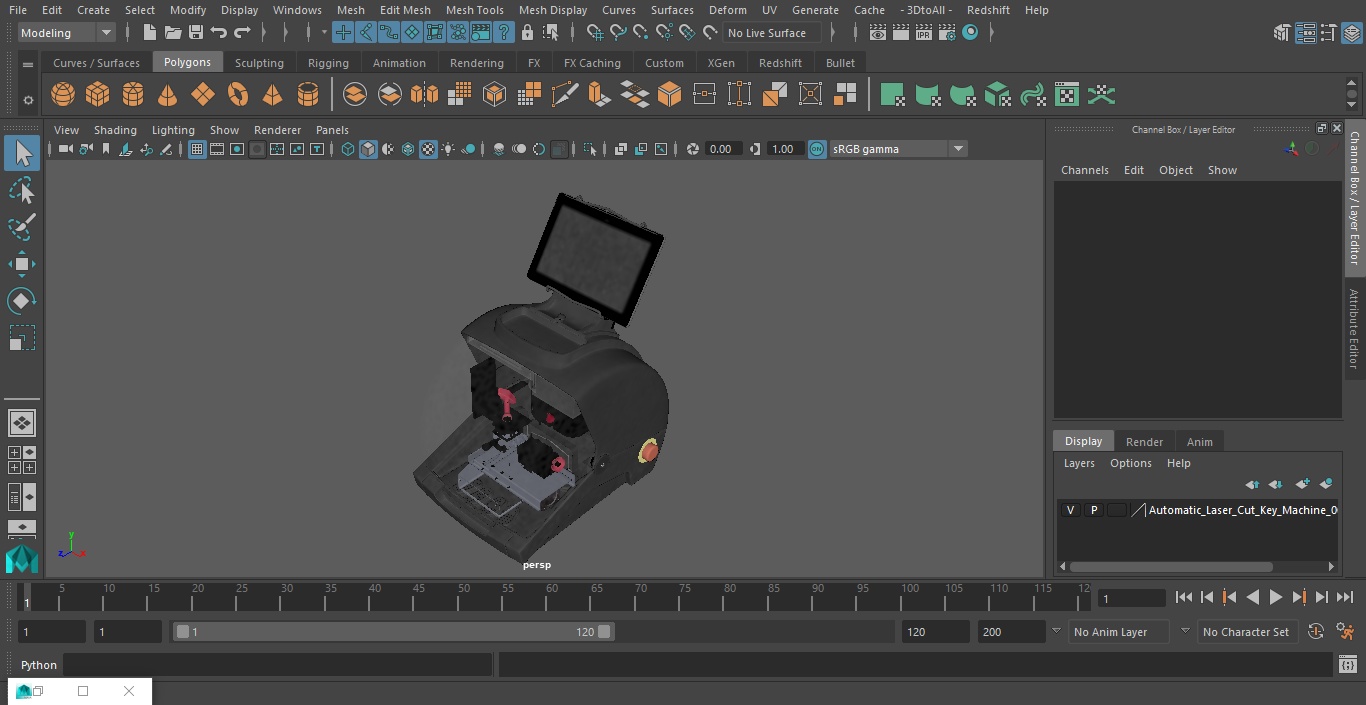Viewport: 1366px width, 705px height.
Task: Toggle wireframe shading in viewport
Action: pos(348,149)
